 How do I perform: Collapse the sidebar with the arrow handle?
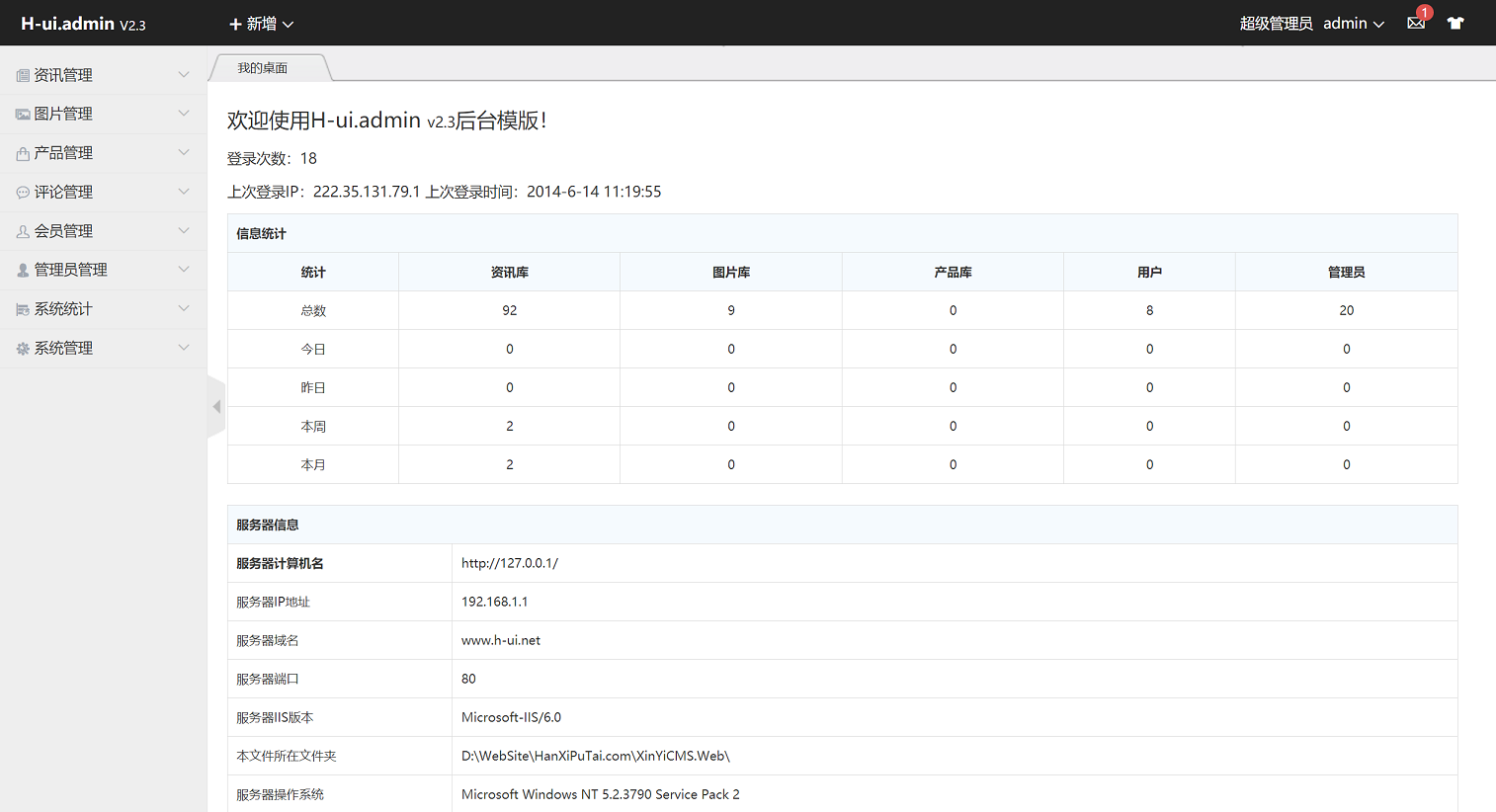pos(216,407)
